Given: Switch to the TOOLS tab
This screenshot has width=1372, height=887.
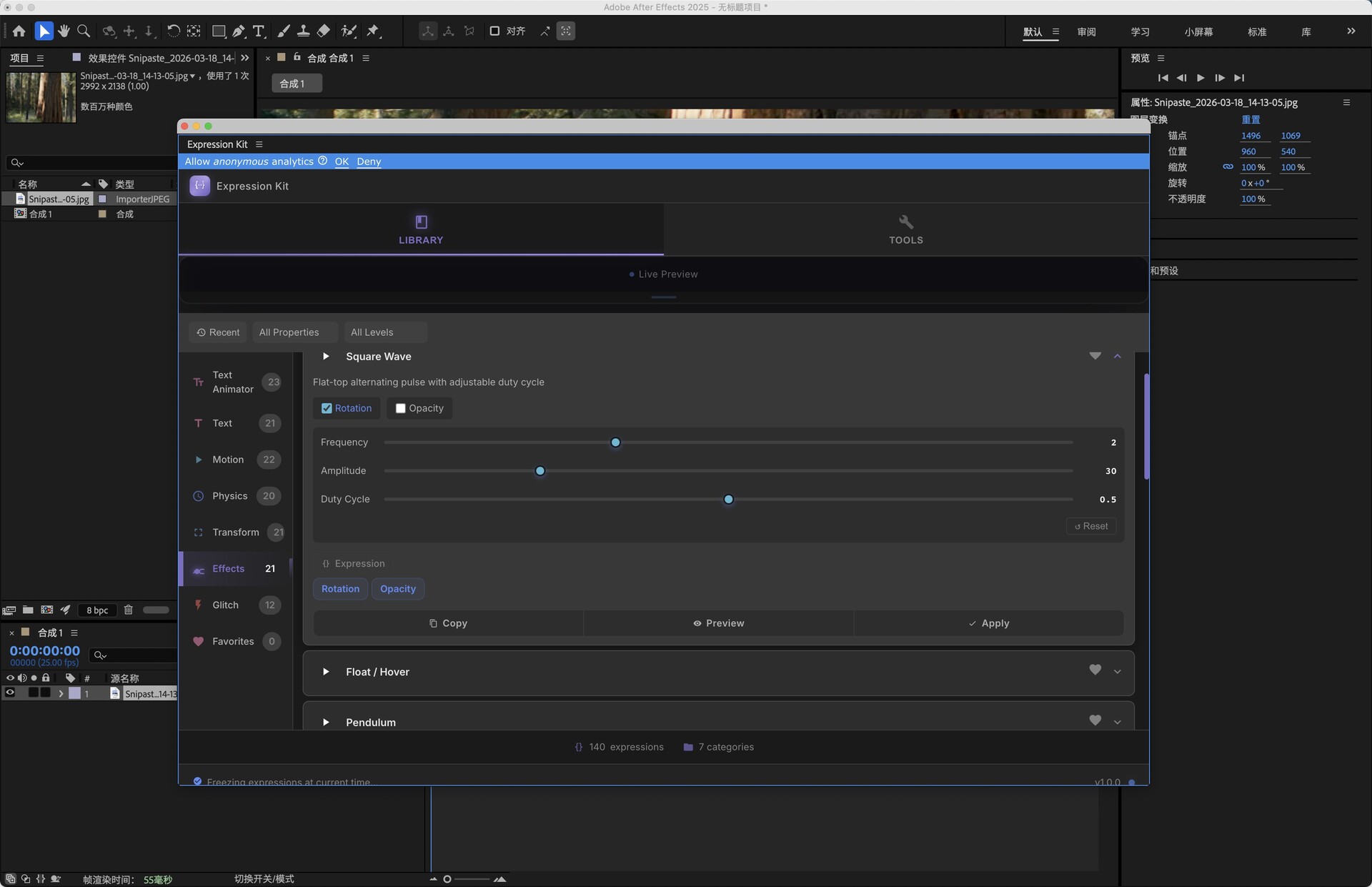Looking at the screenshot, I should pyautogui.click(x=905, y=229).
